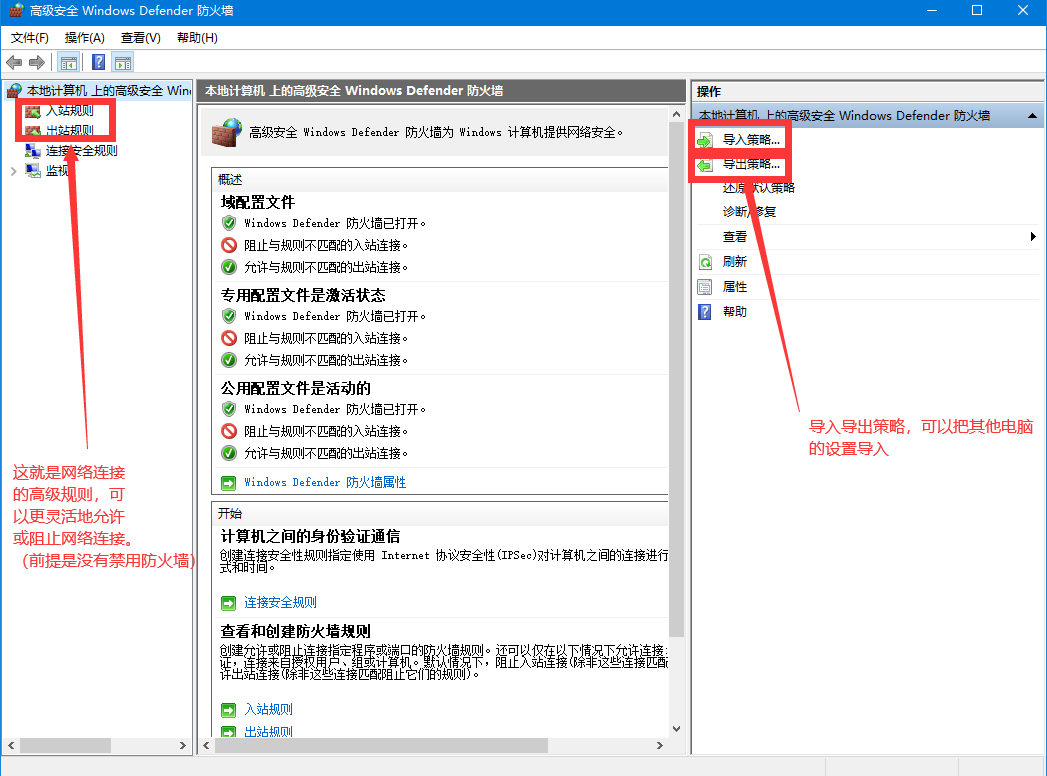Click 诊断/修复 action

pyautogui.click(x=749, y=212)
